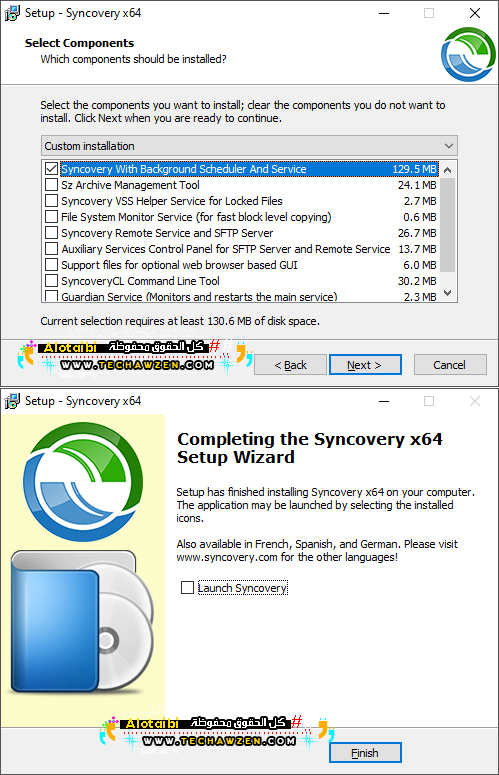Image resolution: width=499 pixels, height=775 pixels.
Task: Click the 24.1 MB size of Sz Archive
Action: pyautogui.click(x=417, y=185)
